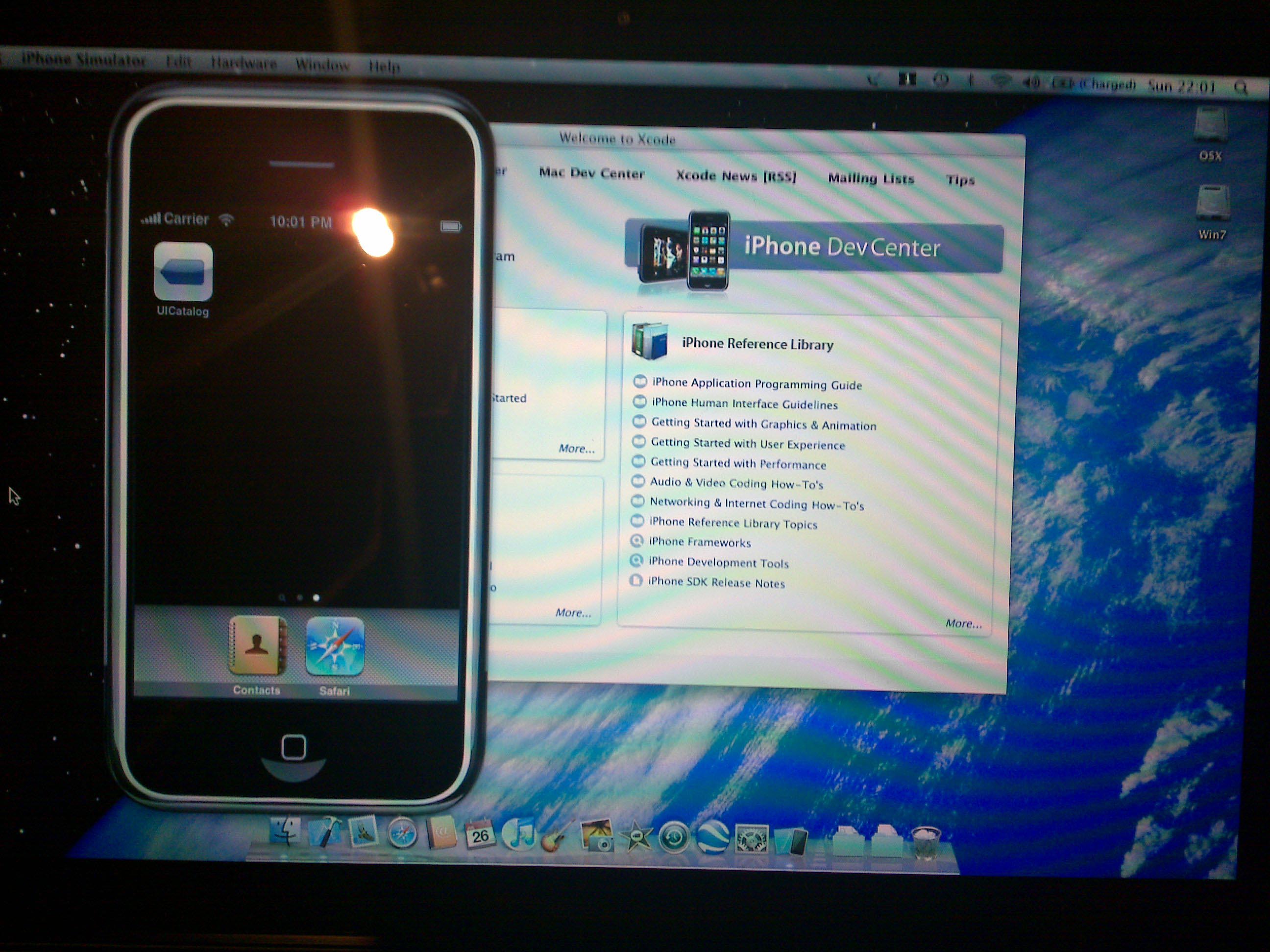Image resolution: width=1270 pixels, height=952 pixels.
Task: Click More... under iPhone Reference Library
Action: point(963,624)
